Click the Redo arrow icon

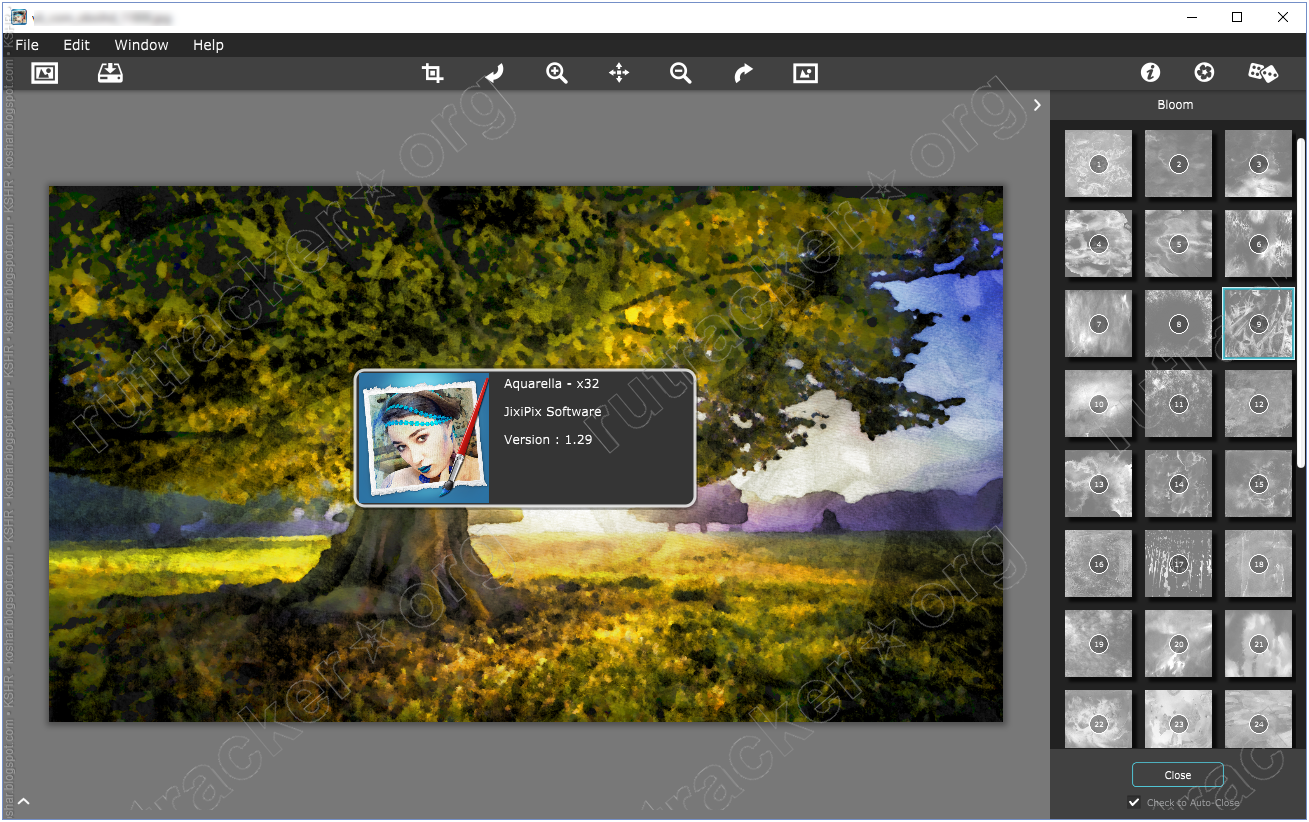pyautogui.click(x=743, y=73)
